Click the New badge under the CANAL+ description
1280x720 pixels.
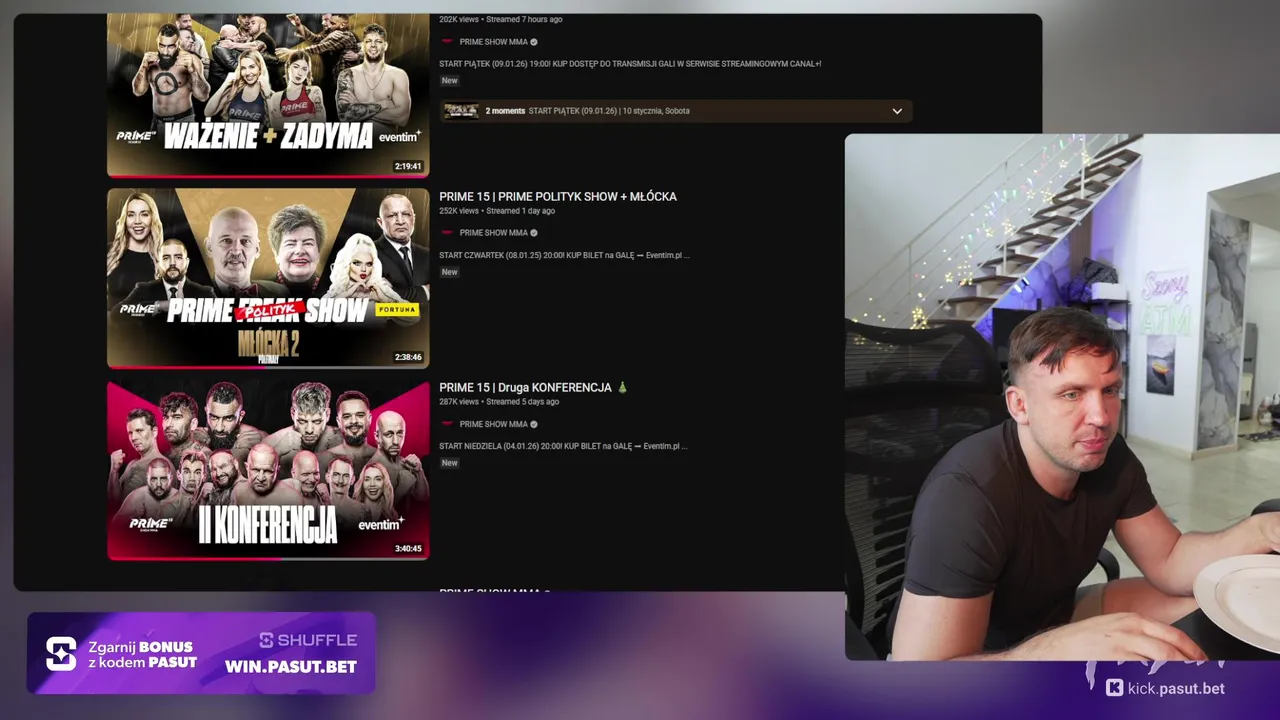pyautogui.click(x=450, y=81)
